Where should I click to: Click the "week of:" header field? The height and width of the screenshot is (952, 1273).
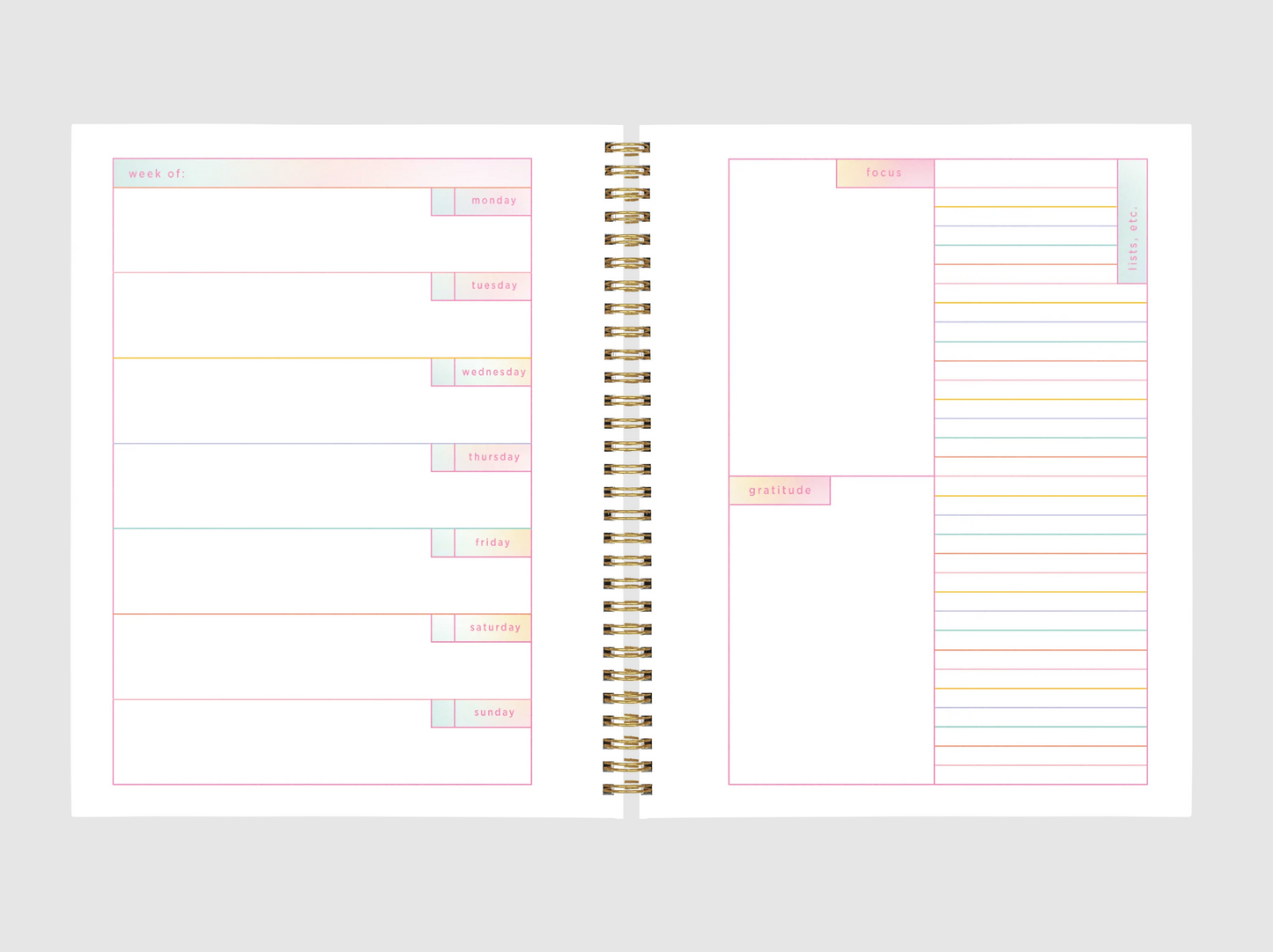pos(322,173)
